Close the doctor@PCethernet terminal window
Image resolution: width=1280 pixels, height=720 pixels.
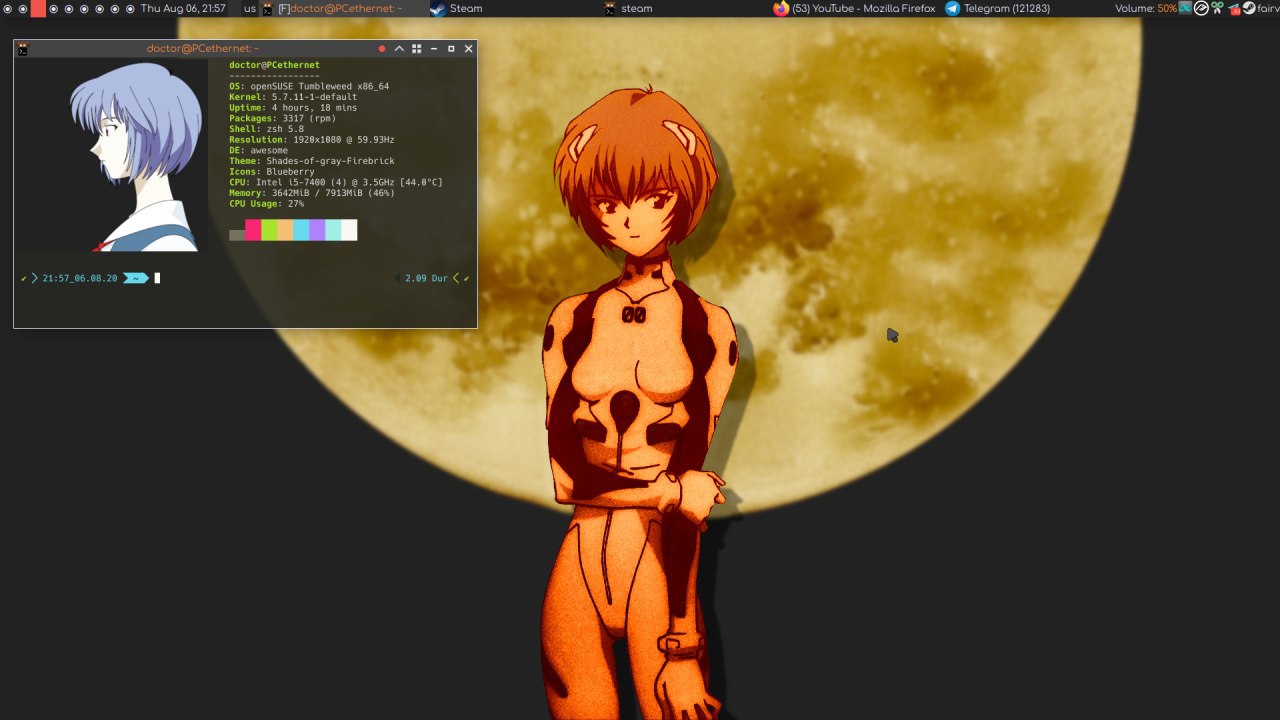[468, 48]
